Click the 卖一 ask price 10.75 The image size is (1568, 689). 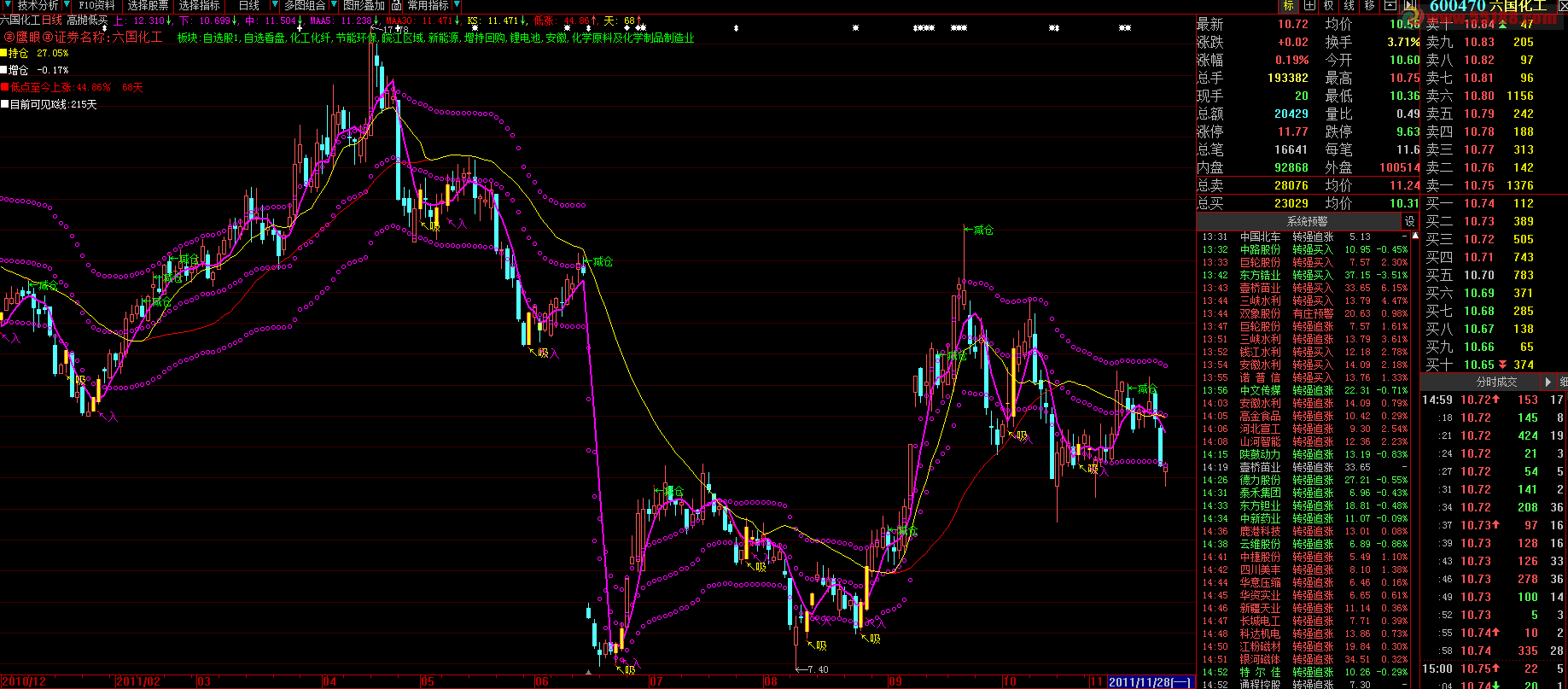(1479, 185)
